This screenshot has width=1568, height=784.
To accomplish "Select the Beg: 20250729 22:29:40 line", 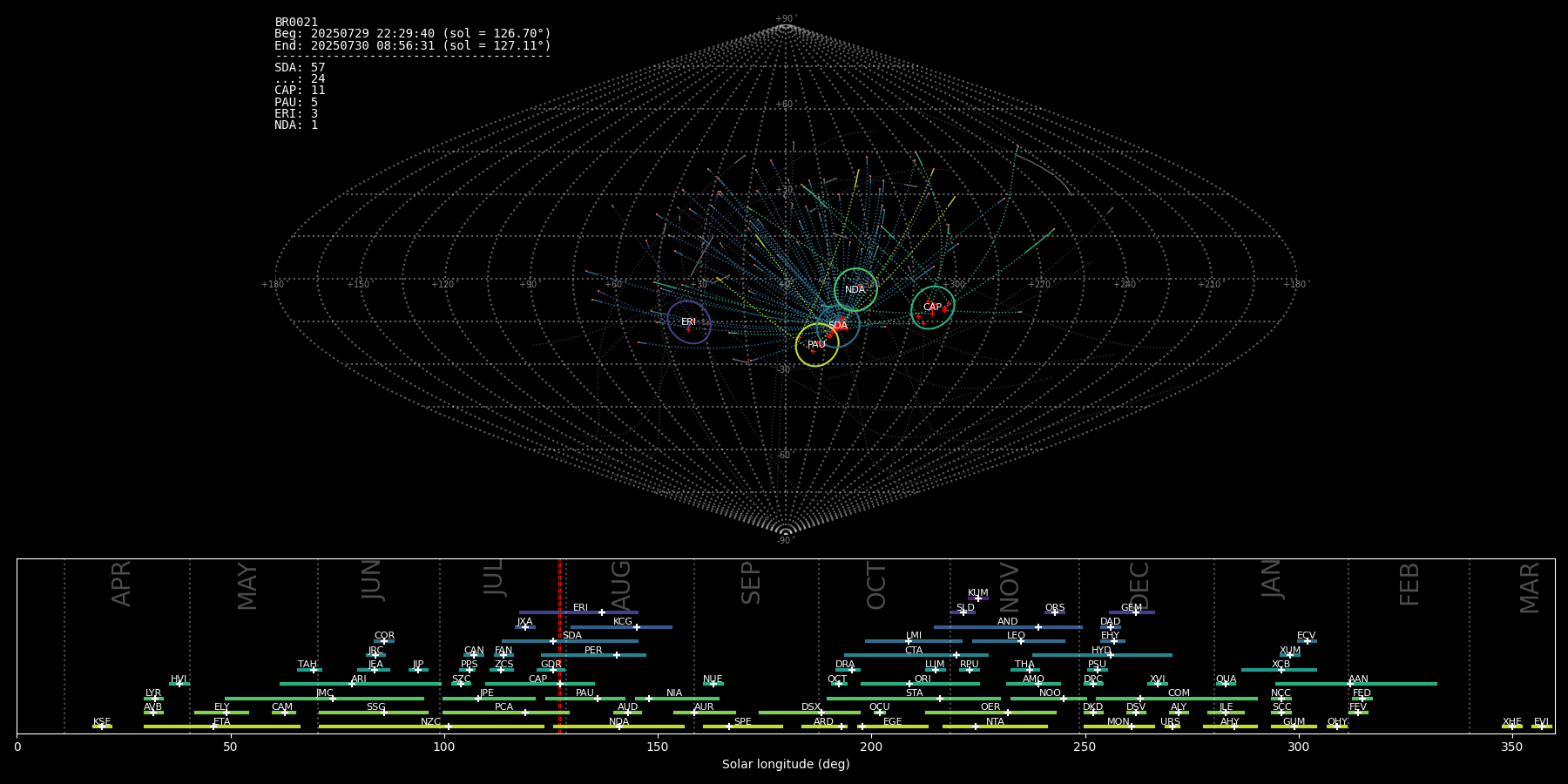I will point(413,34).
